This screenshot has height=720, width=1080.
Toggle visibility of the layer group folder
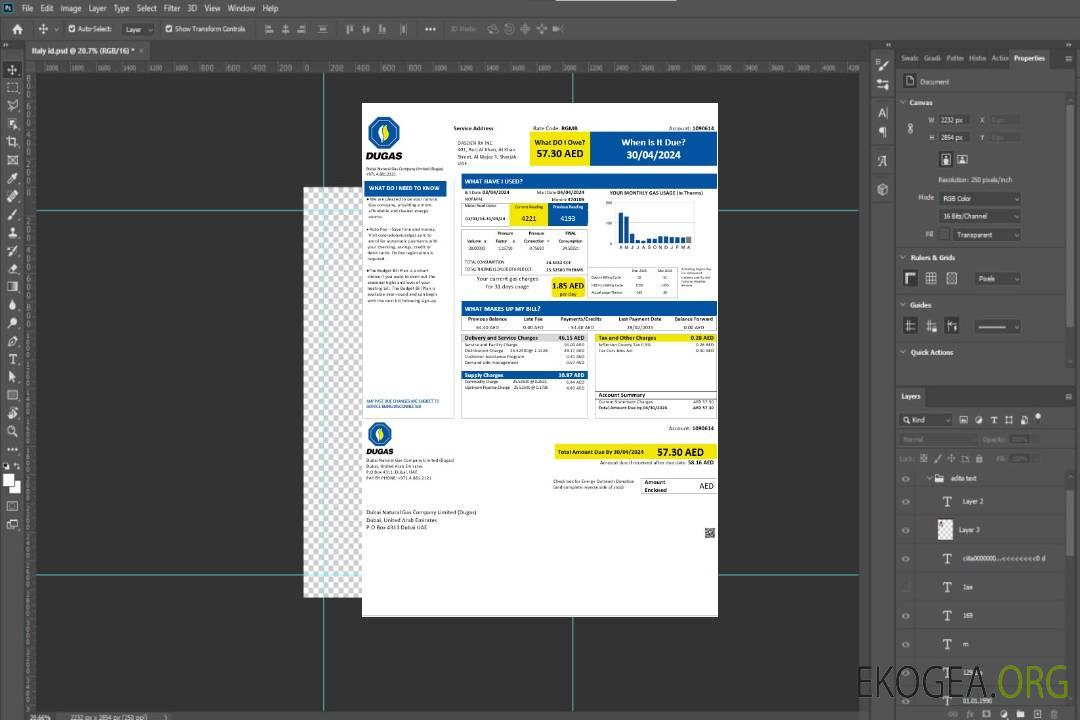(x=906, y=479)
